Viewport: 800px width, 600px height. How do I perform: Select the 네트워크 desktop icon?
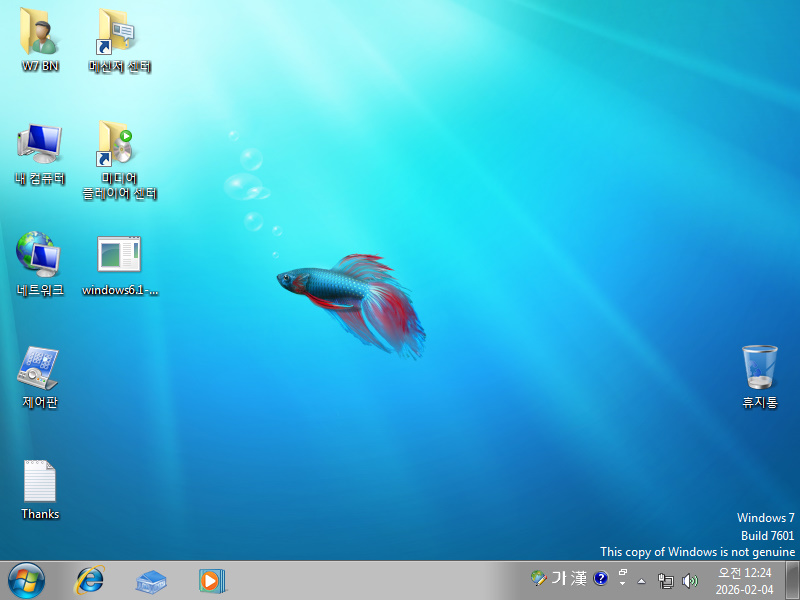(40, 264)
